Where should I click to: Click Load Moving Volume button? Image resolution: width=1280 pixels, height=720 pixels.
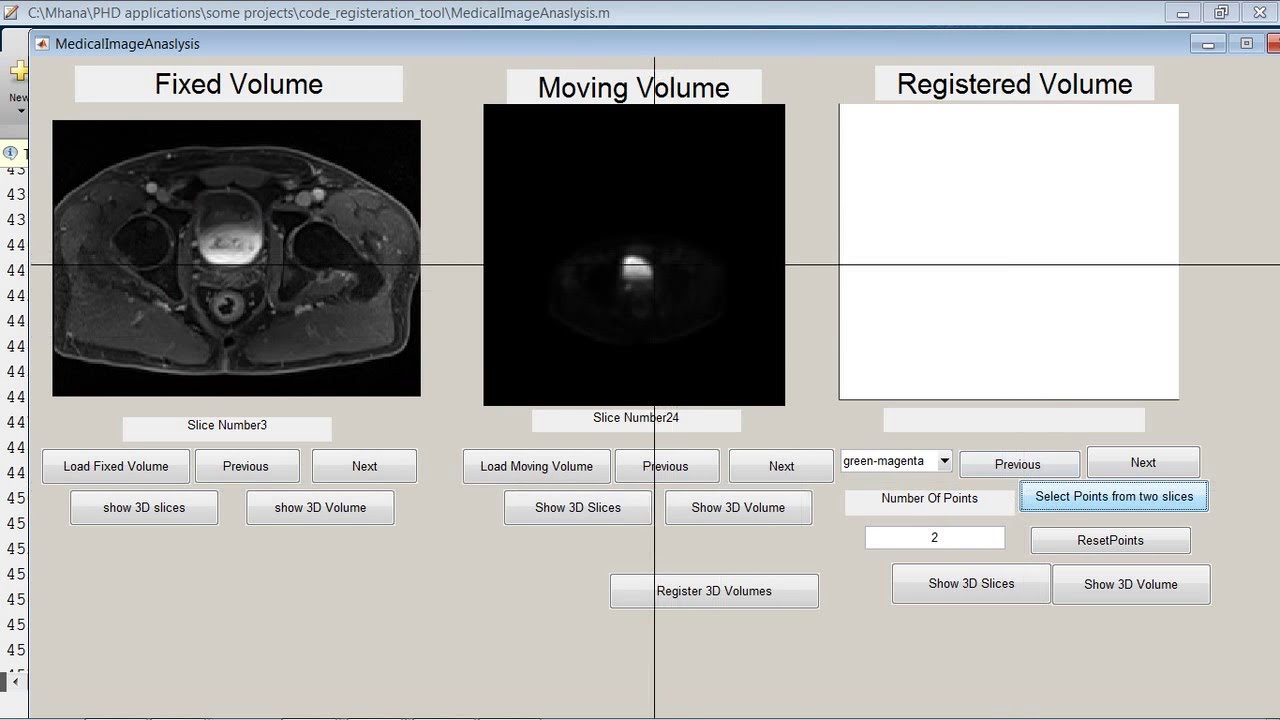coord(536,466)
